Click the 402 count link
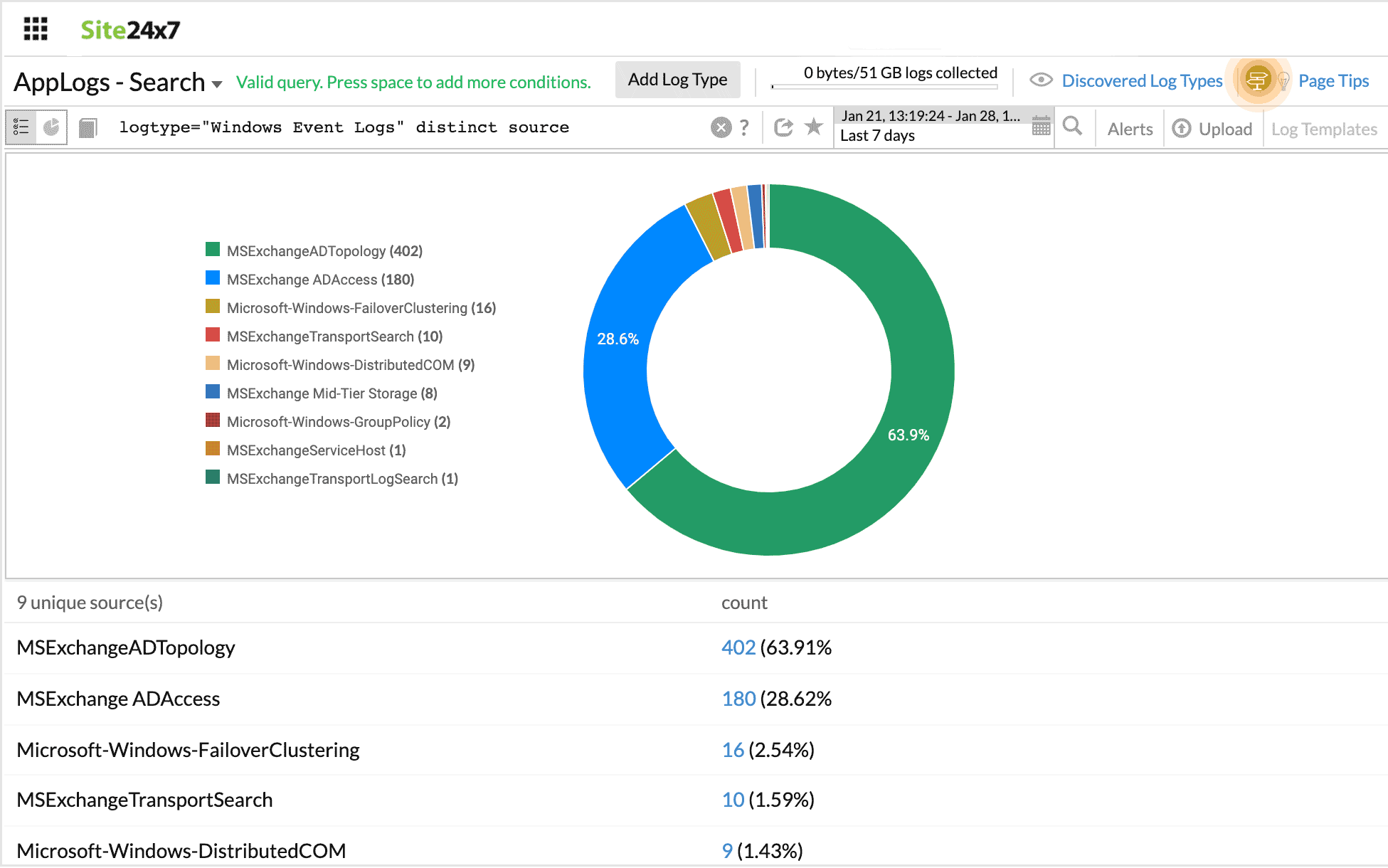The image size is (1388, 868). [738, 647]
